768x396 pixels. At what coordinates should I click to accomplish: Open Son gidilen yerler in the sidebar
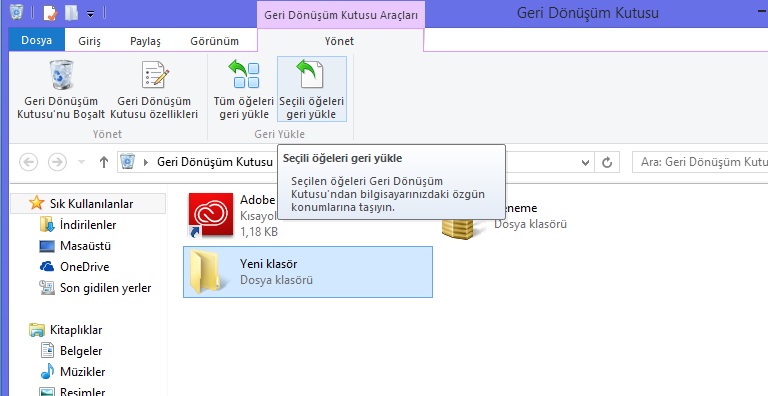point(105,288)
